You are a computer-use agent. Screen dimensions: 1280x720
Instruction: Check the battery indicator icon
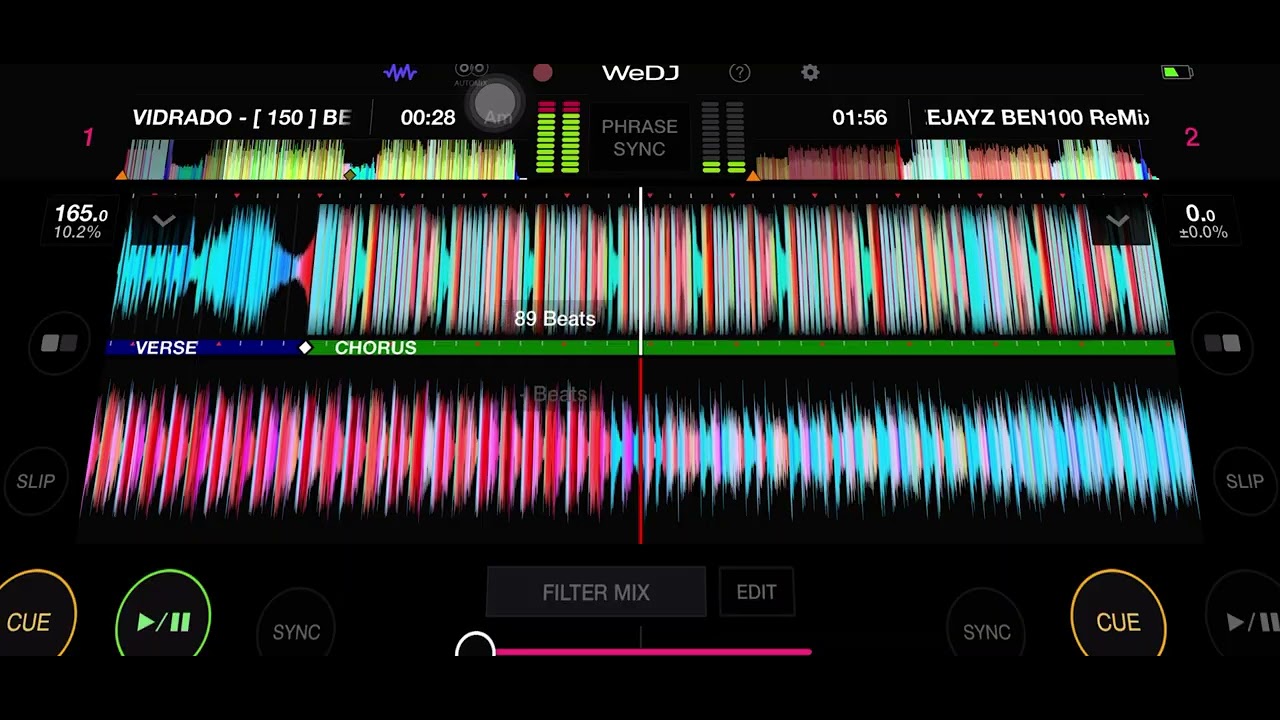tap(1177, 72)
